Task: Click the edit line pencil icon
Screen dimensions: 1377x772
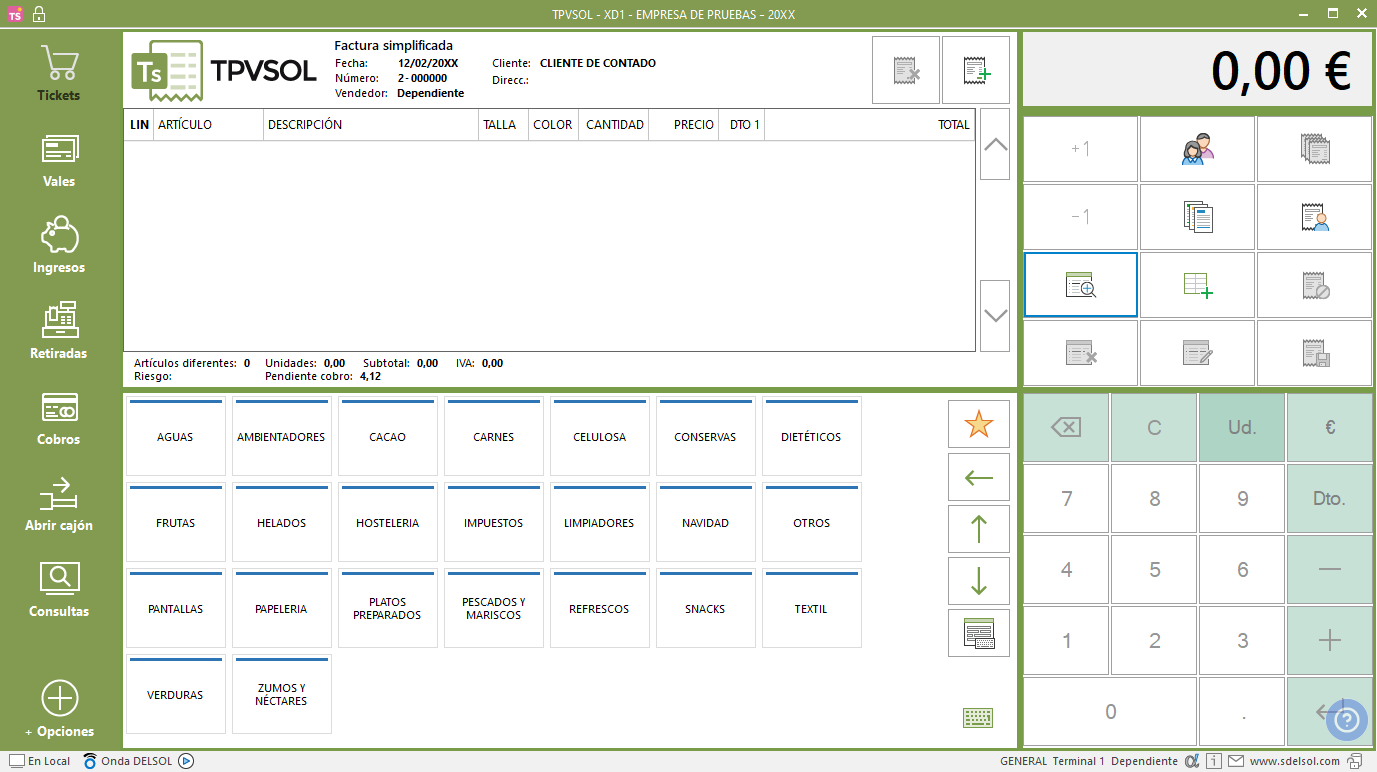Action: coord(1197,353)
